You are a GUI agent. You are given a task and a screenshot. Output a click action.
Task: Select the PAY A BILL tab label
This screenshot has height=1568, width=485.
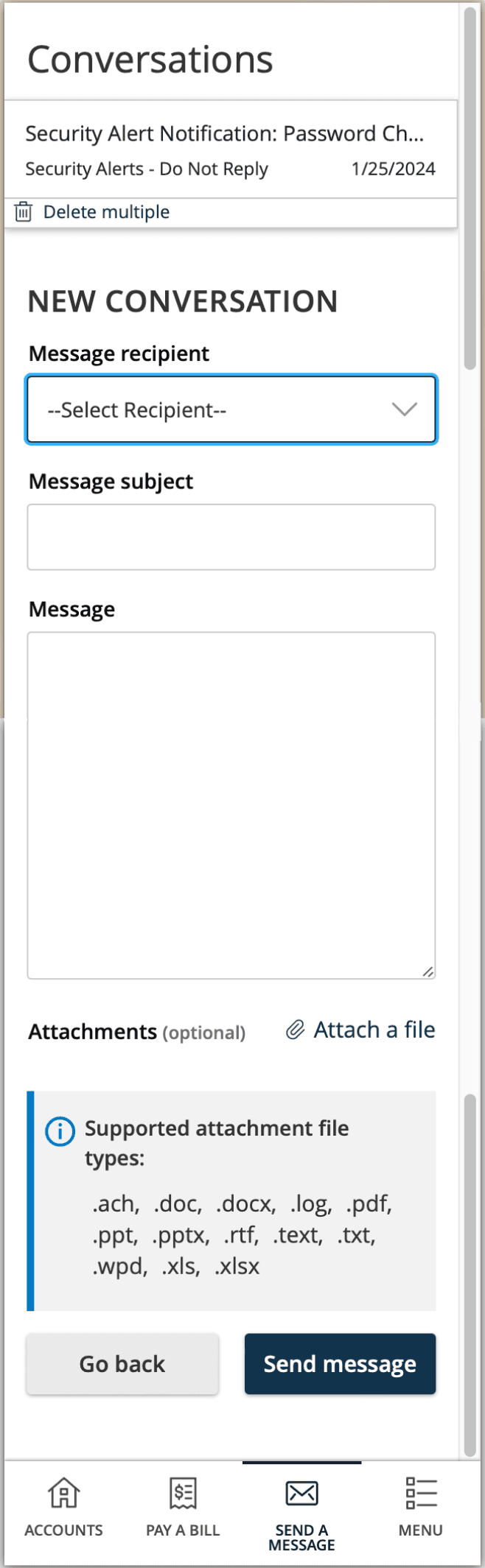(x=183, y=1530)
